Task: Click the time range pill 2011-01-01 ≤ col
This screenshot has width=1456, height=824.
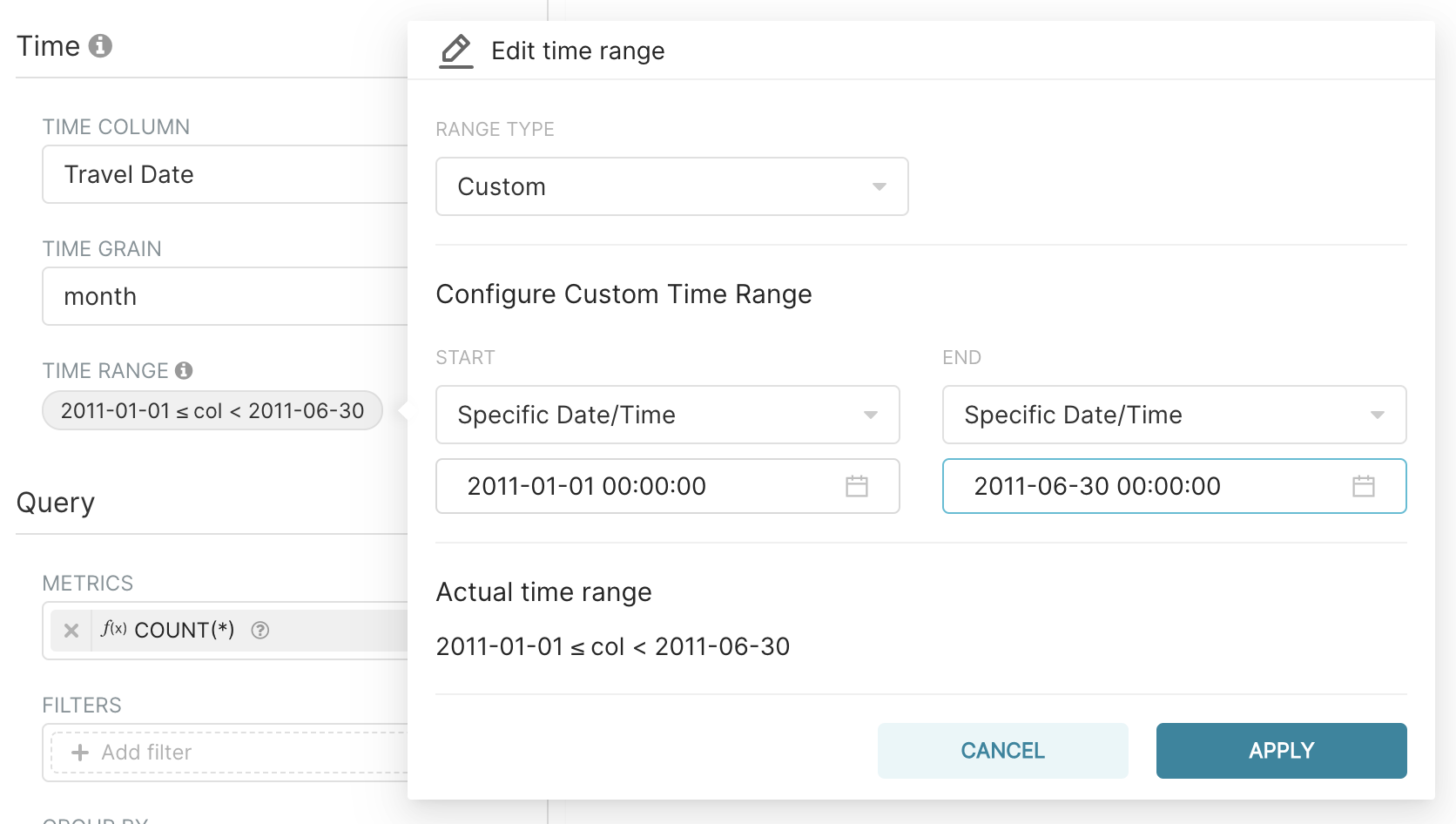Action: click(212, 411)
